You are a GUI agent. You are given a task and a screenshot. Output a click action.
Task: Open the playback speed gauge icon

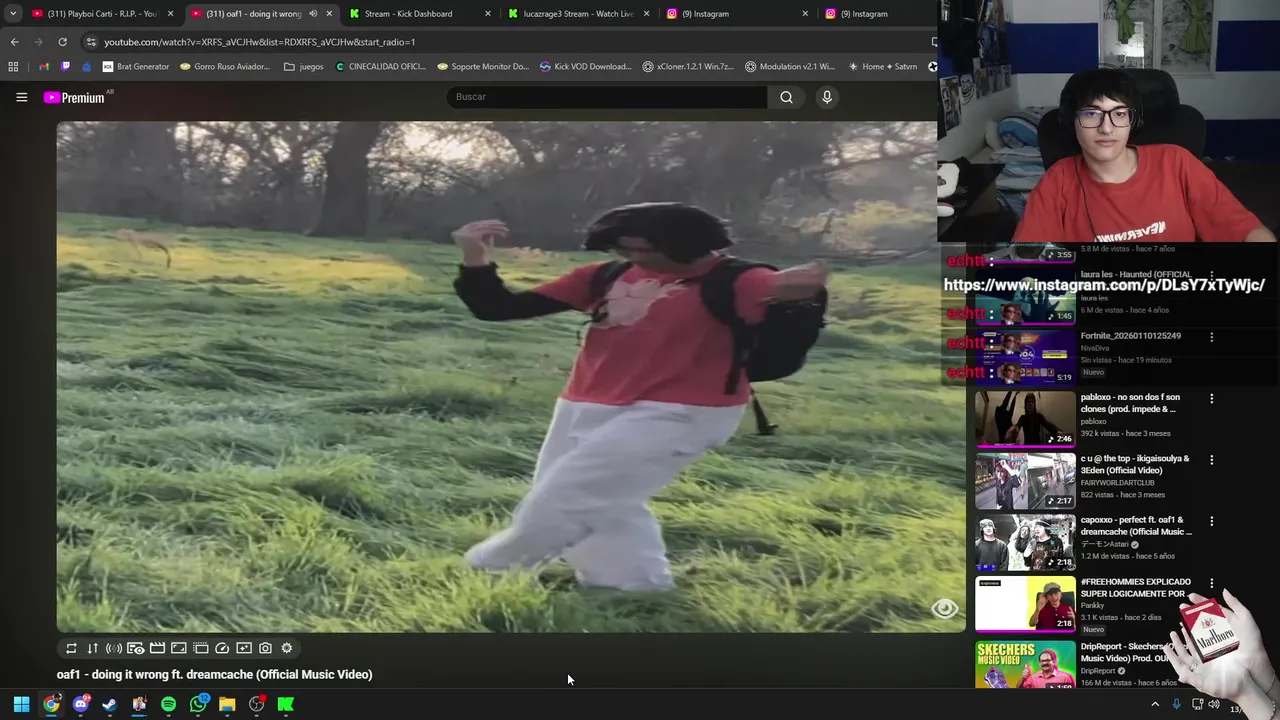[x=222, y=648]
